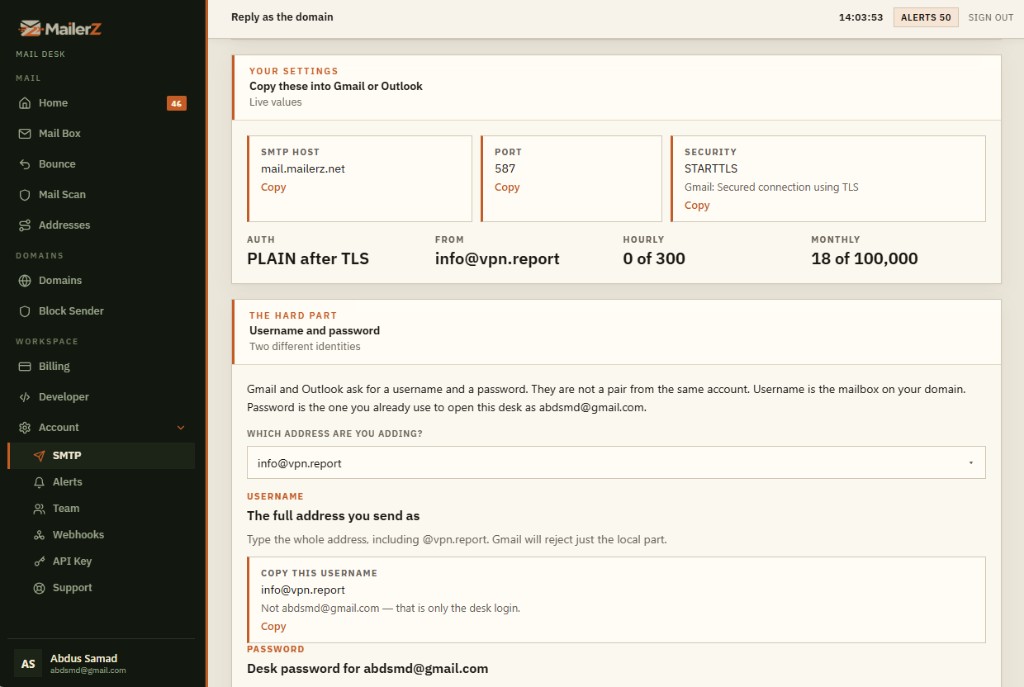
Task: Click the Webhooks icon
Action: pos(39,535)
